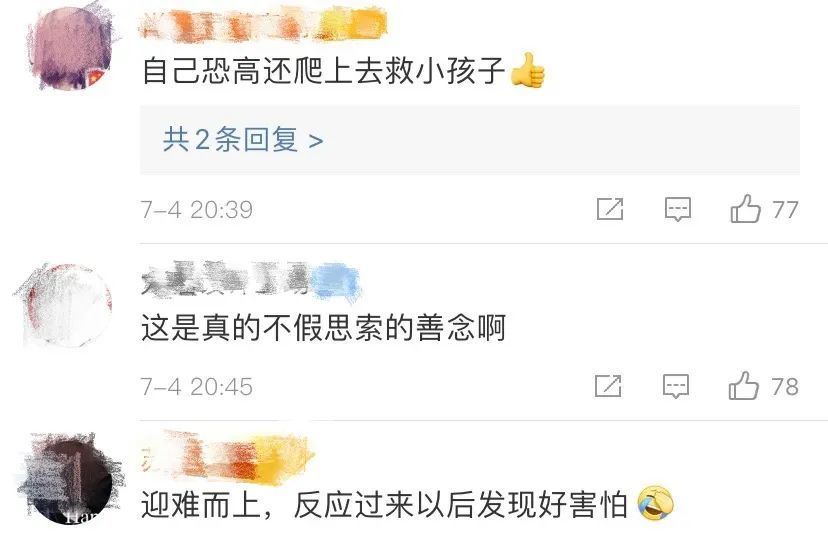The height and width of the screenshot is (536, 828).
Task: Tap the first commenter's blurred username
Action: click(x=263, y=23)
